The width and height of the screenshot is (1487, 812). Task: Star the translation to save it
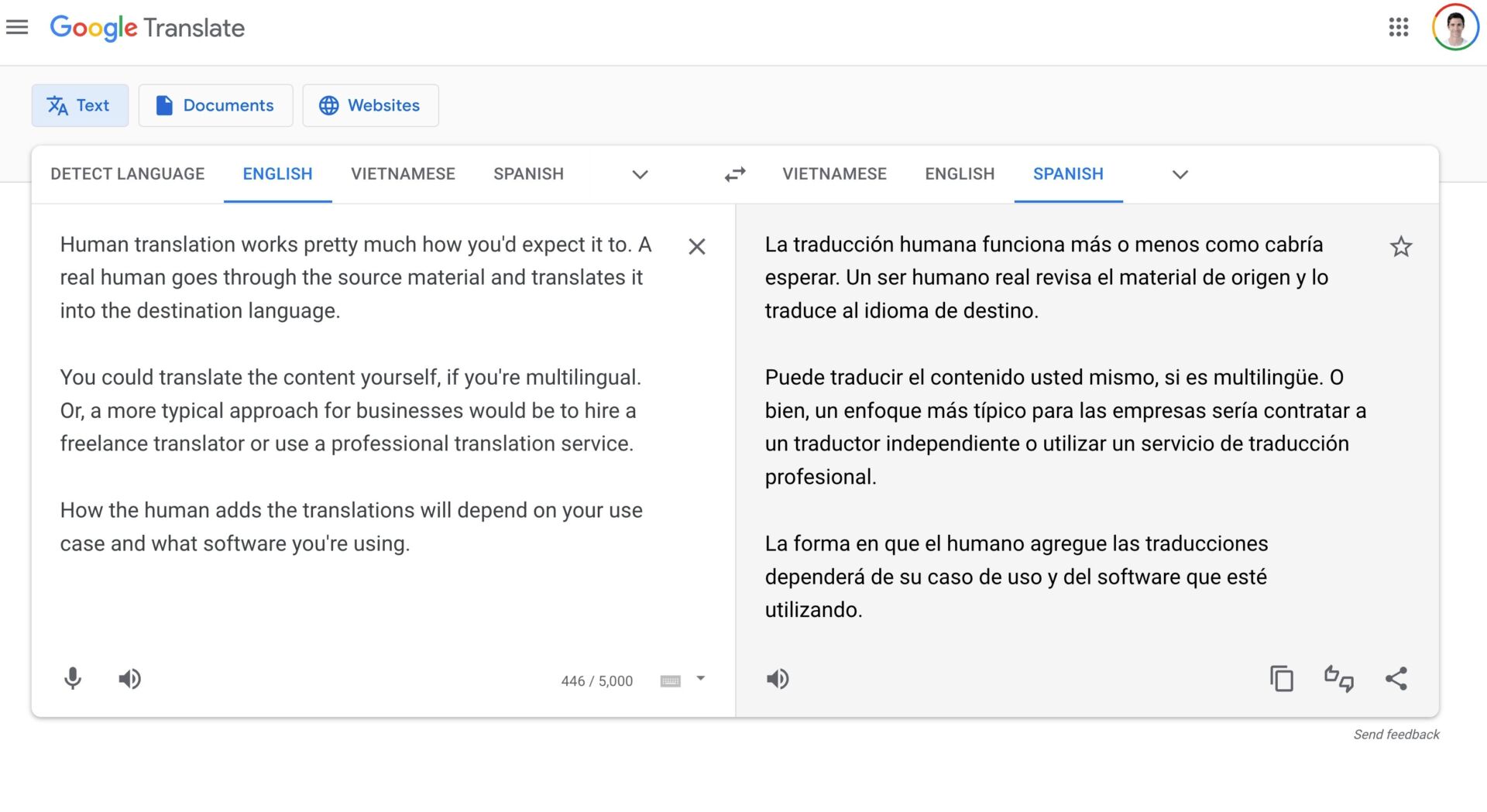(x=1401, y=246)
